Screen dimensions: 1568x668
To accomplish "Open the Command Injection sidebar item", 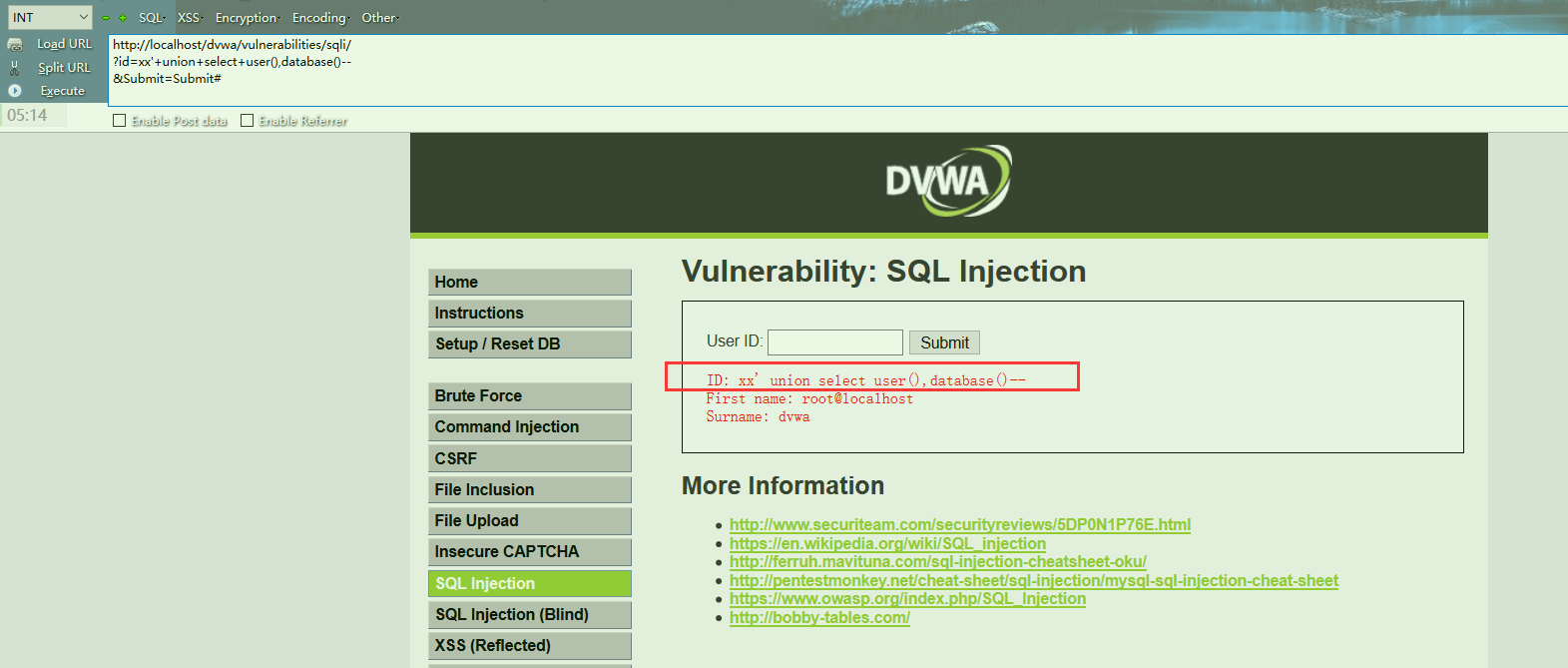I will [x=529, y=426].
